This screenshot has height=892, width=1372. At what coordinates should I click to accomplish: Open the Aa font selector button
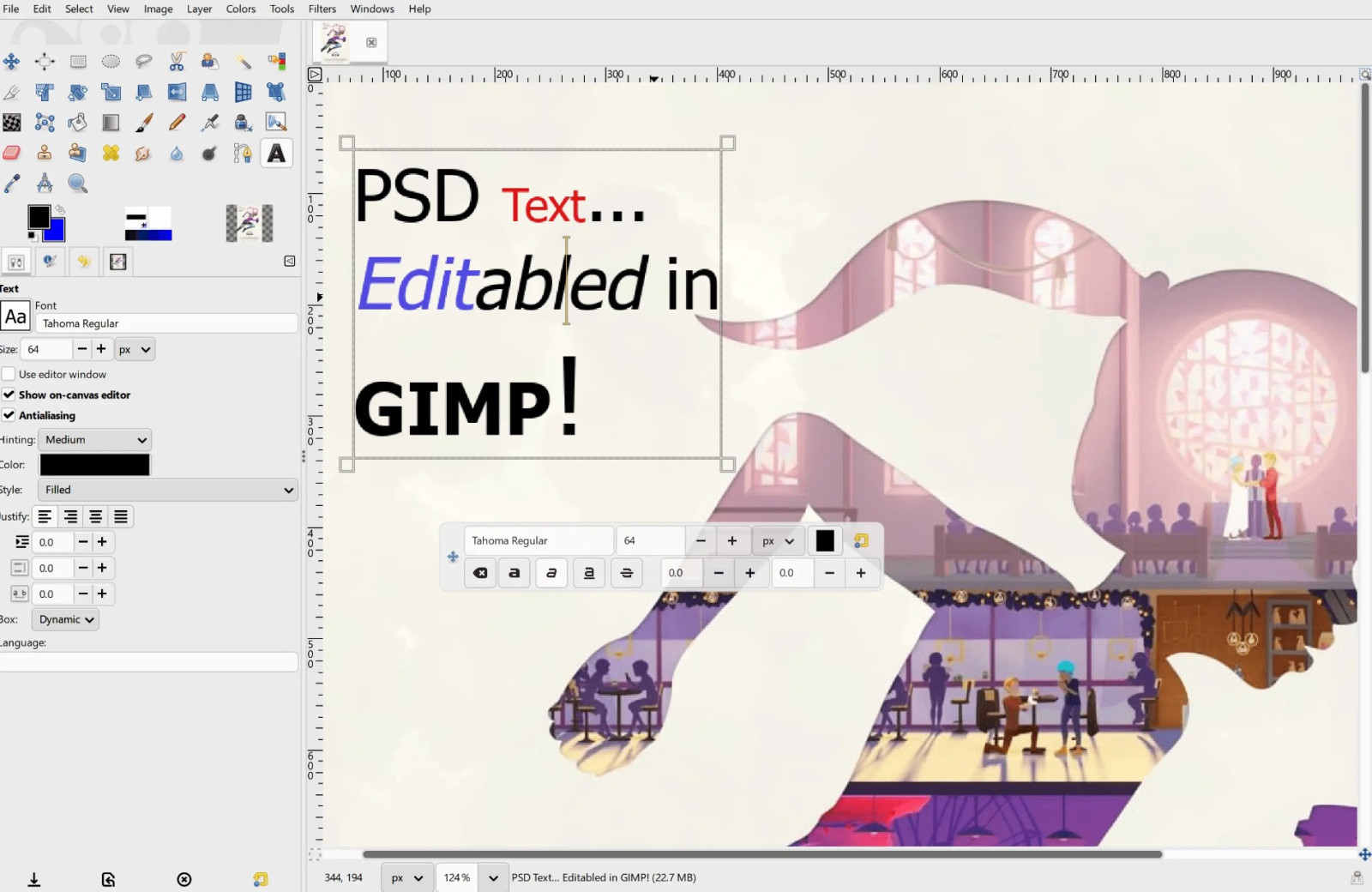click(x=15, y=316)
